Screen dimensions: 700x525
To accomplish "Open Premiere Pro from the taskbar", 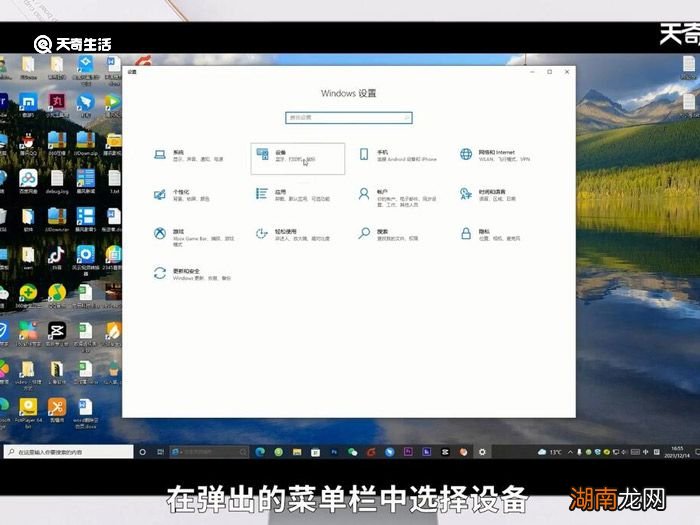I will click(408, 452).
